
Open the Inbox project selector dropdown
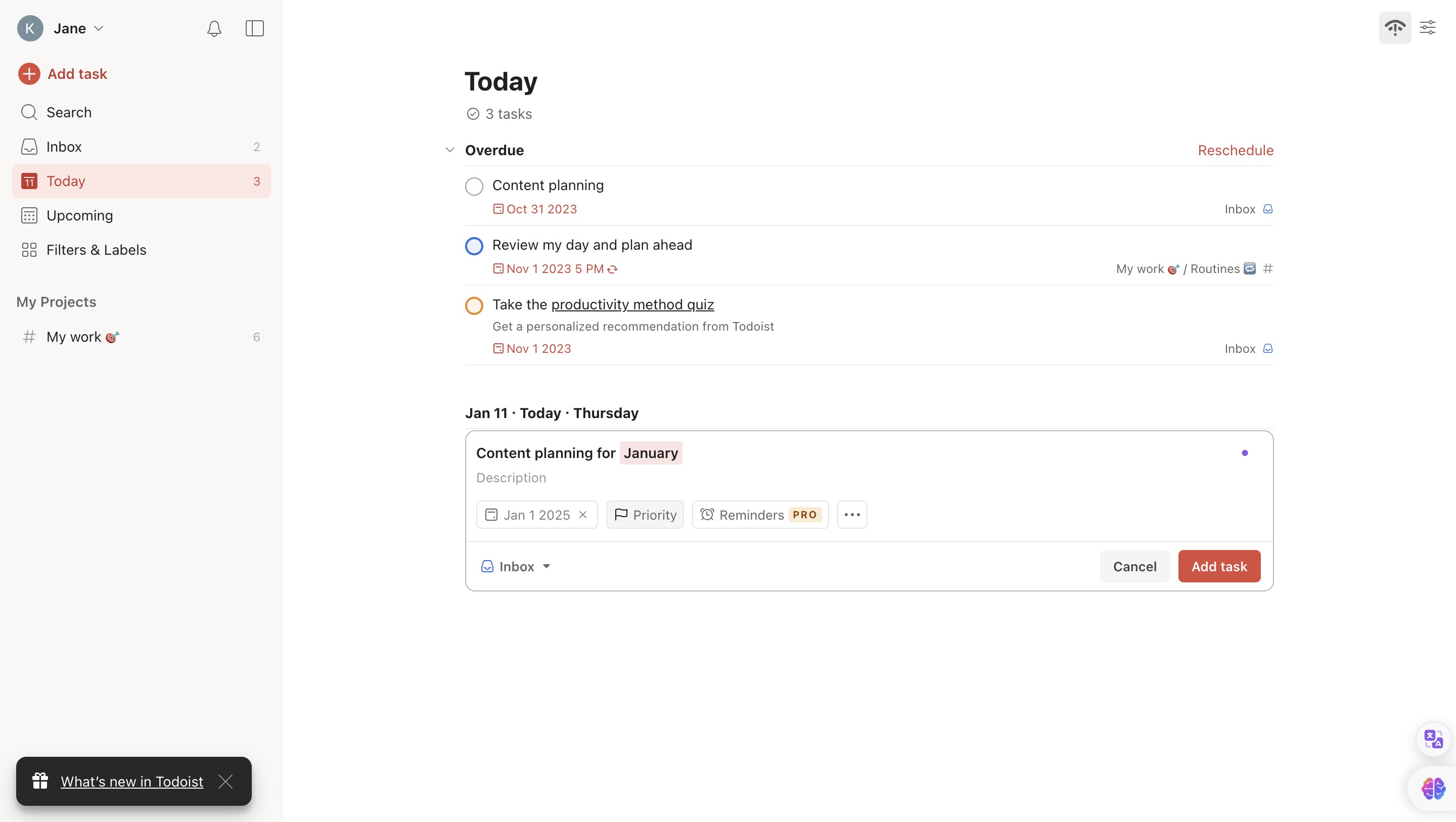[516, 566]
